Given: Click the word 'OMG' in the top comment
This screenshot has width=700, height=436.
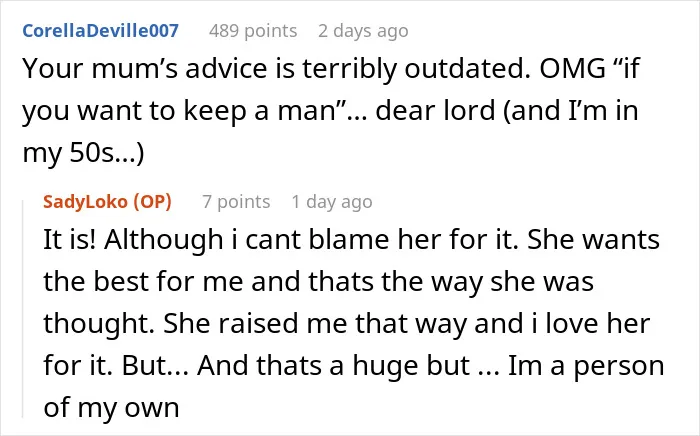Looking at the screenshot, I should (572, 68).
